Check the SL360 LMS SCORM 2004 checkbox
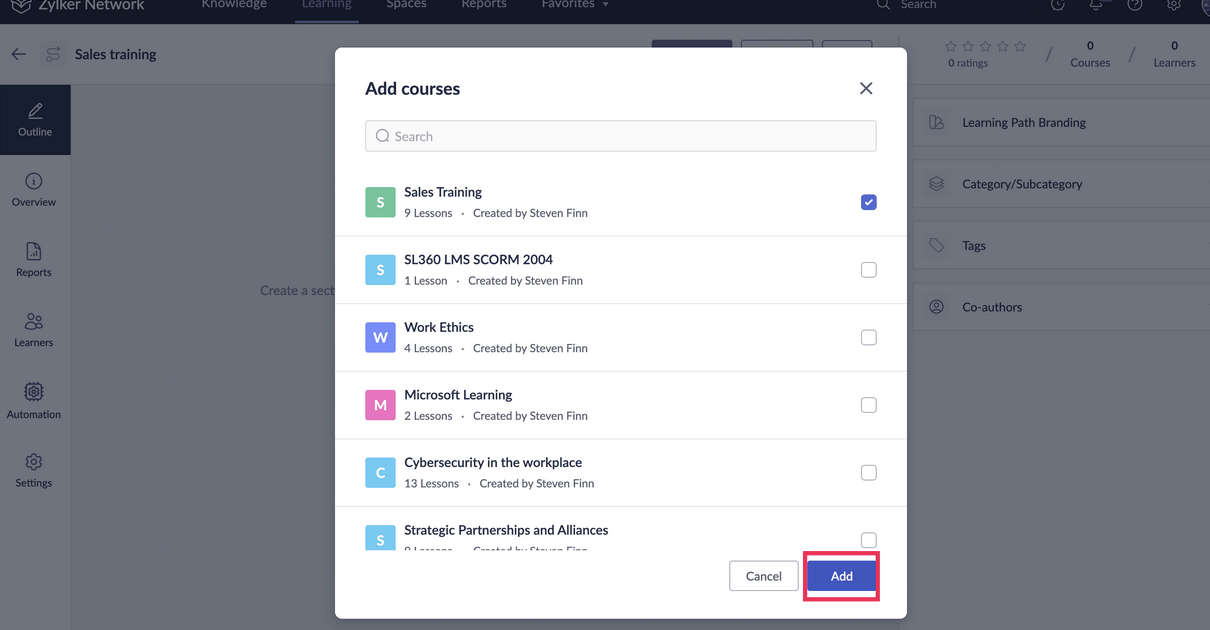 coord(868,270)
